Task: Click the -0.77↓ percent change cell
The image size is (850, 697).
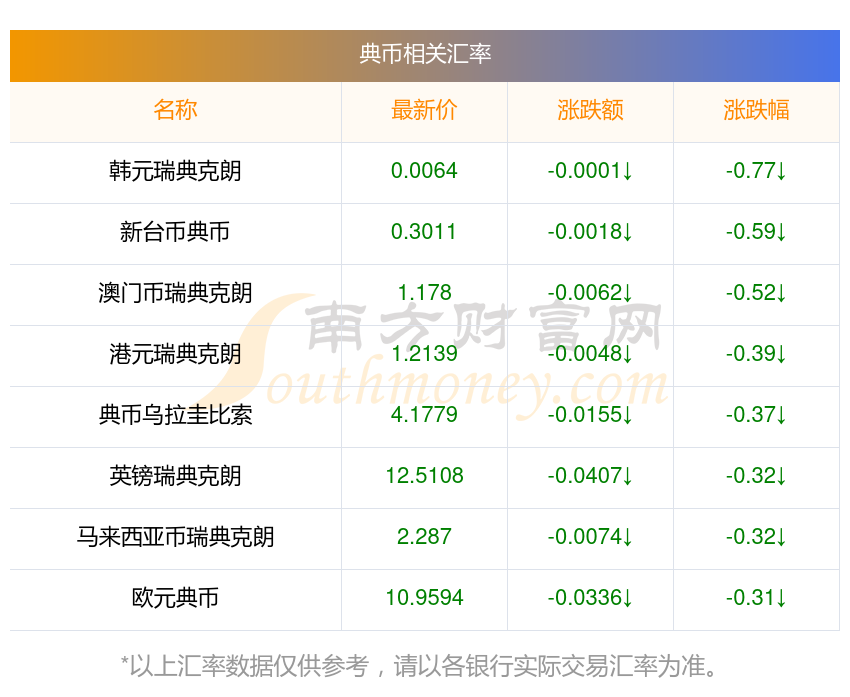Action: pos(756,171)
